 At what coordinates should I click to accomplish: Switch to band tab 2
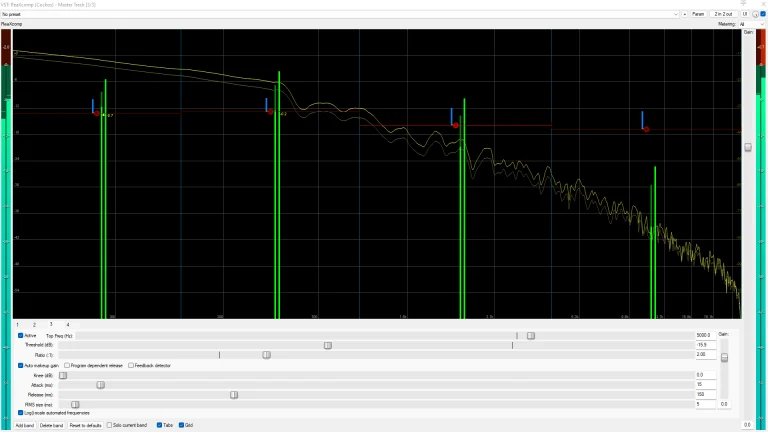pyautogui.click(x=34, y=325)
